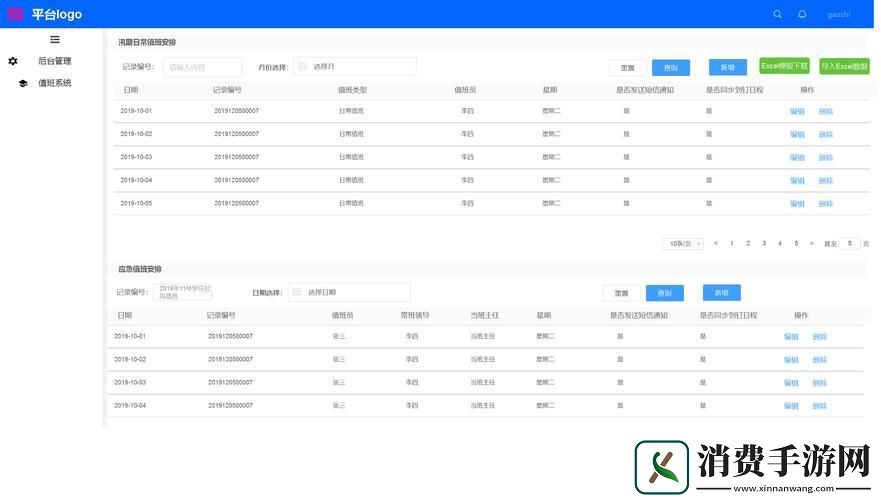Click the 平台logo image in header

pyautogui.click(x=16, y=14)
